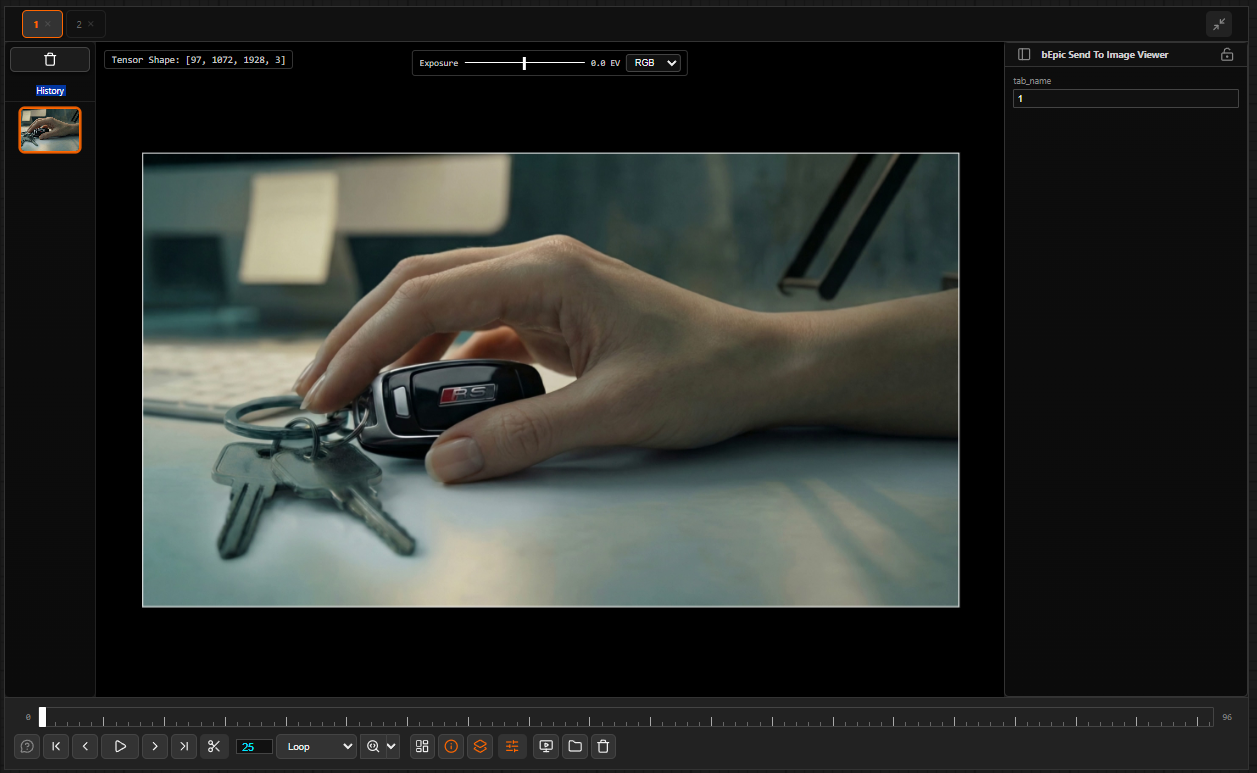1257x773 pixels.
Task: Toggle the lock icon in the properties panel
Action: point(1227,55)
